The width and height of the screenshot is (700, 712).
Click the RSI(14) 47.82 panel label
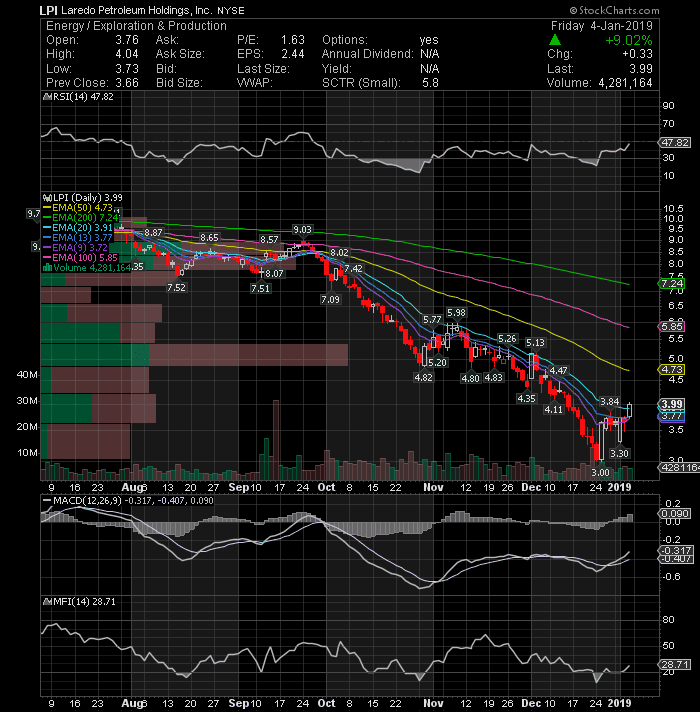pos(84,97)
